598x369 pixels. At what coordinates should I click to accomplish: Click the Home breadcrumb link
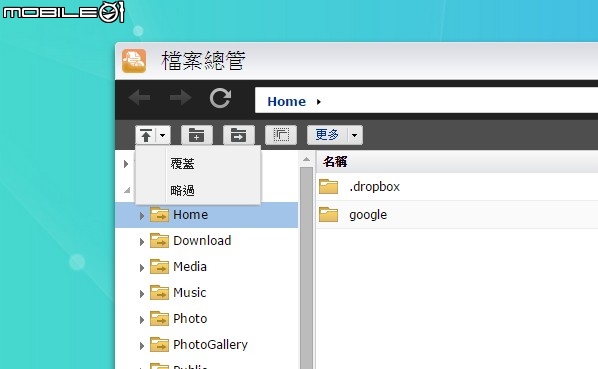[x=286, y=101]
